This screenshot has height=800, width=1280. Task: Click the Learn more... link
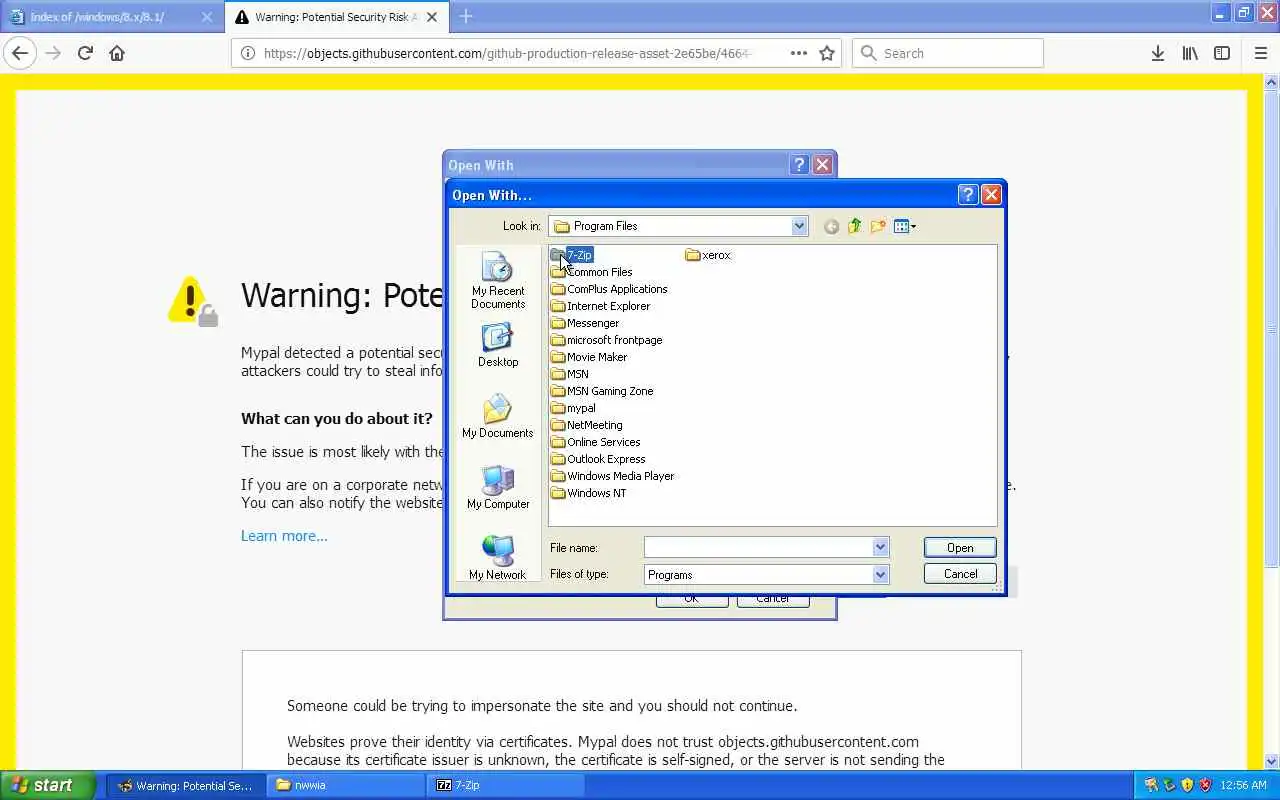284,536
